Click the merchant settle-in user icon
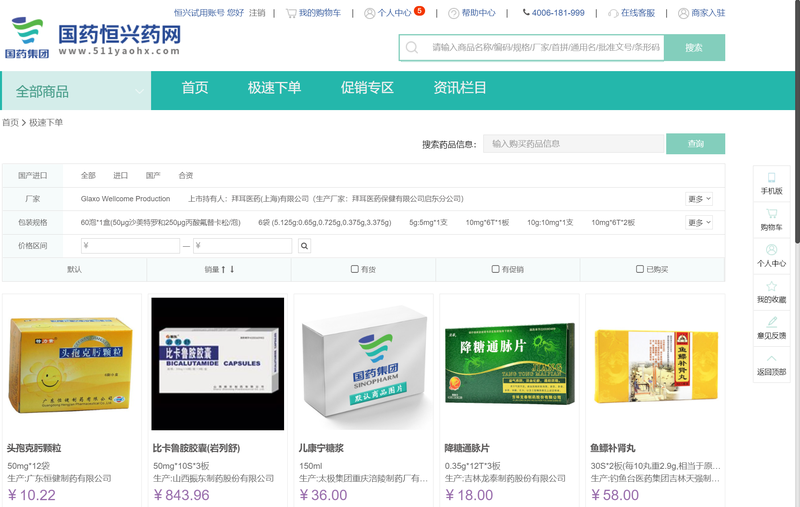 [x=683, y=13]
